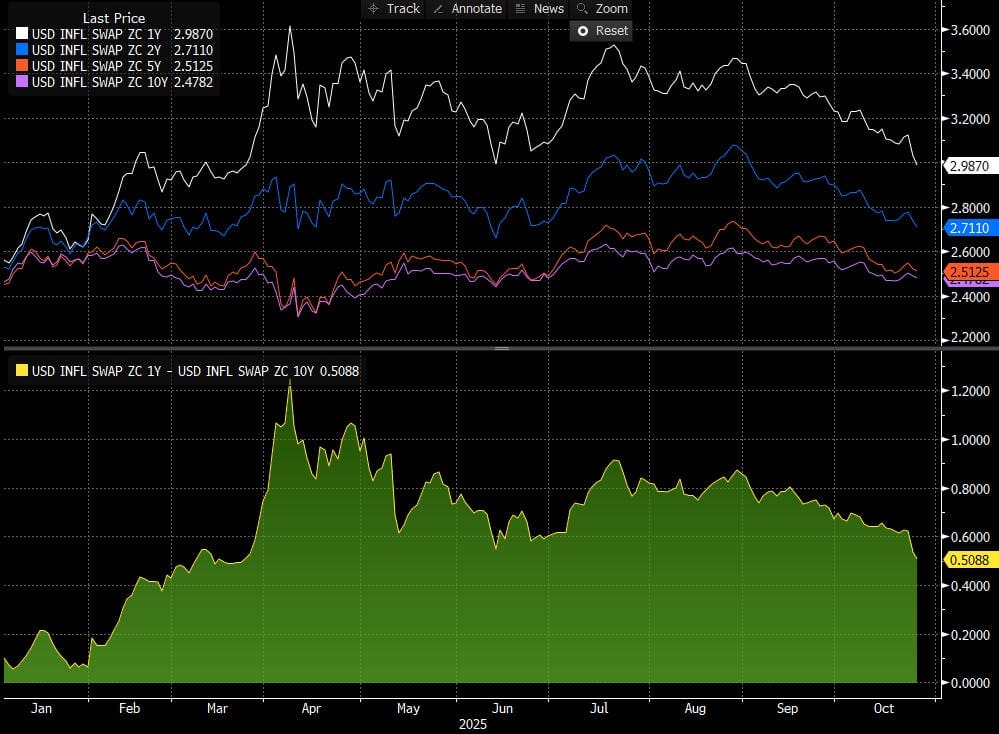Click the Annotate pencil icon

pyautogui.click(x=438, y=8)
